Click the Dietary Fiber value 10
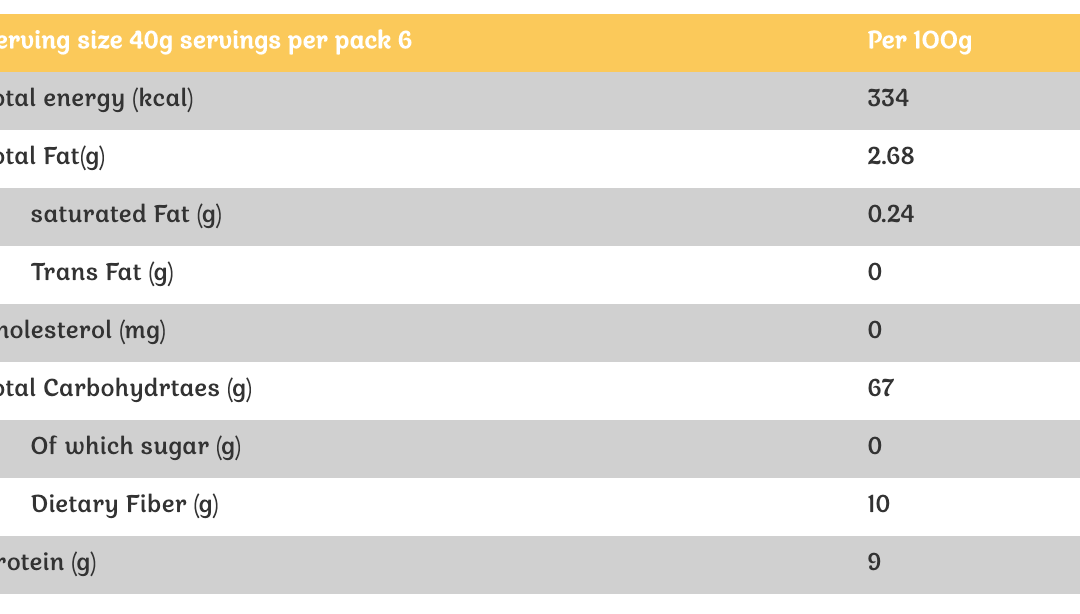1080x614 pixels. point(879,505)
